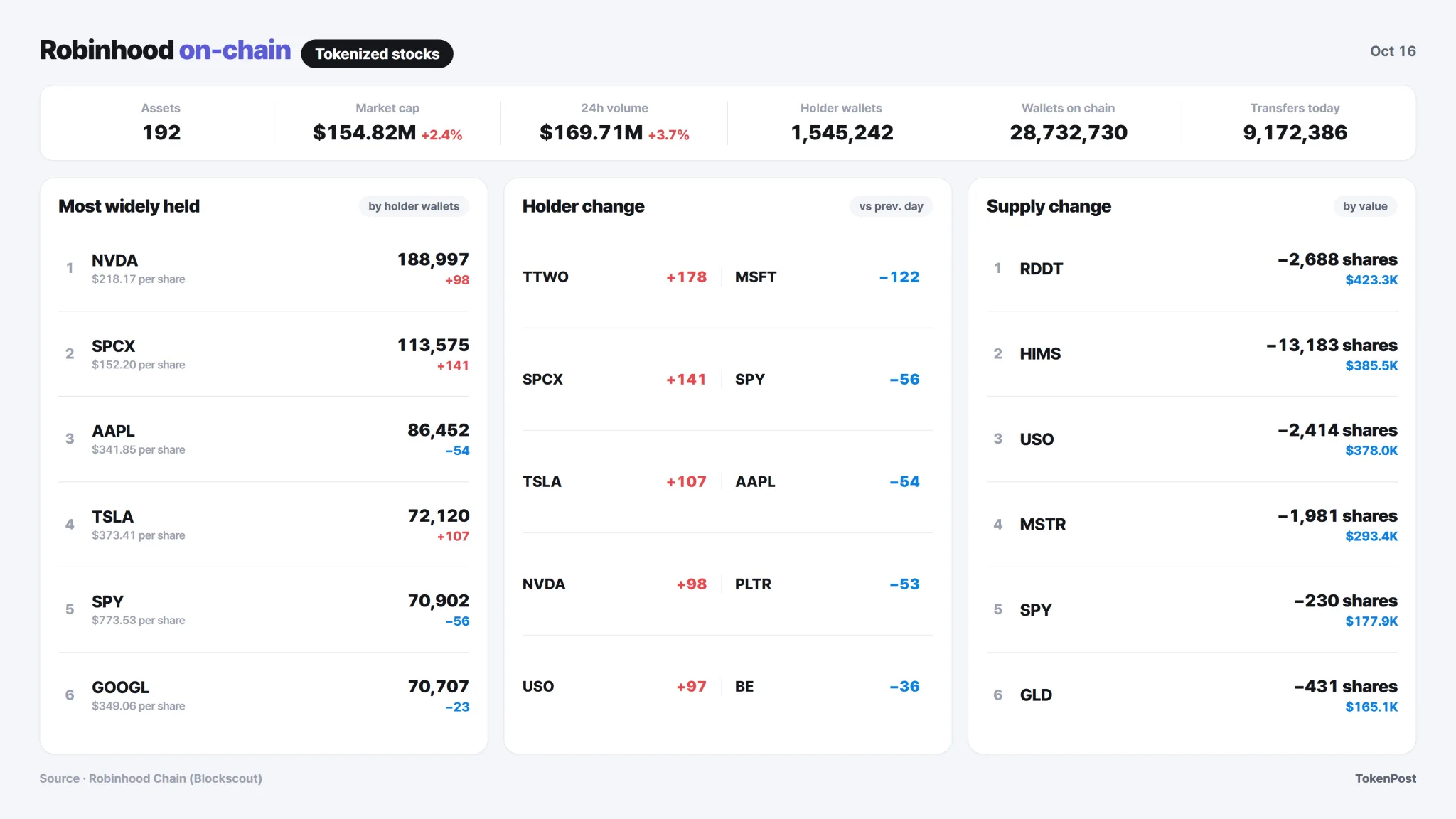
Task: Select TSLA in Most widely held list
Action: [112, 517]
